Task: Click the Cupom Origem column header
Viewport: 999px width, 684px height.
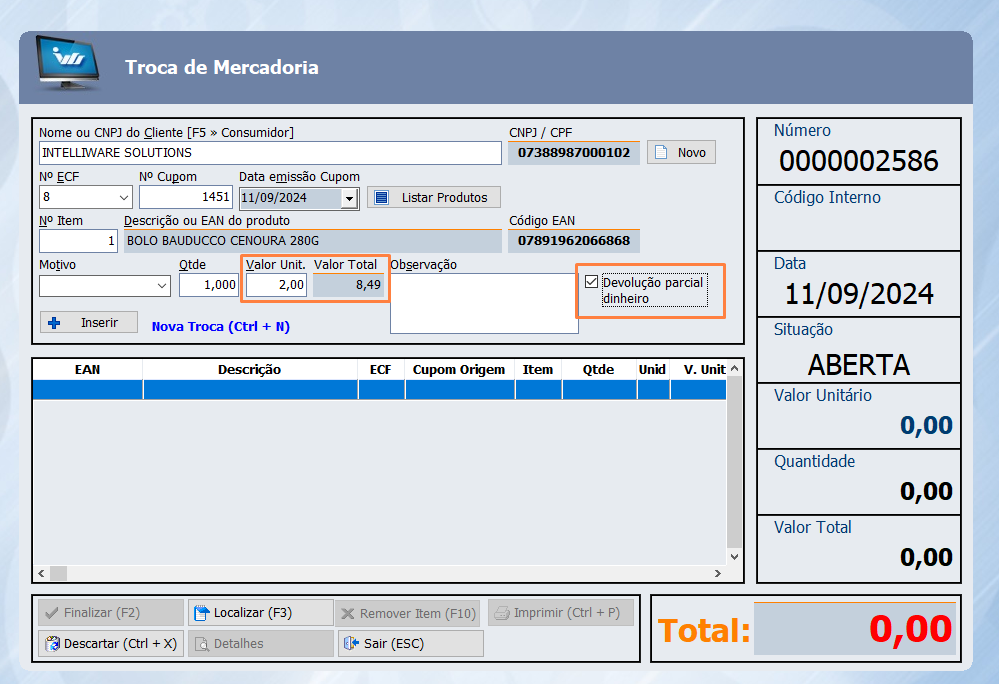Action: [459, 369]
